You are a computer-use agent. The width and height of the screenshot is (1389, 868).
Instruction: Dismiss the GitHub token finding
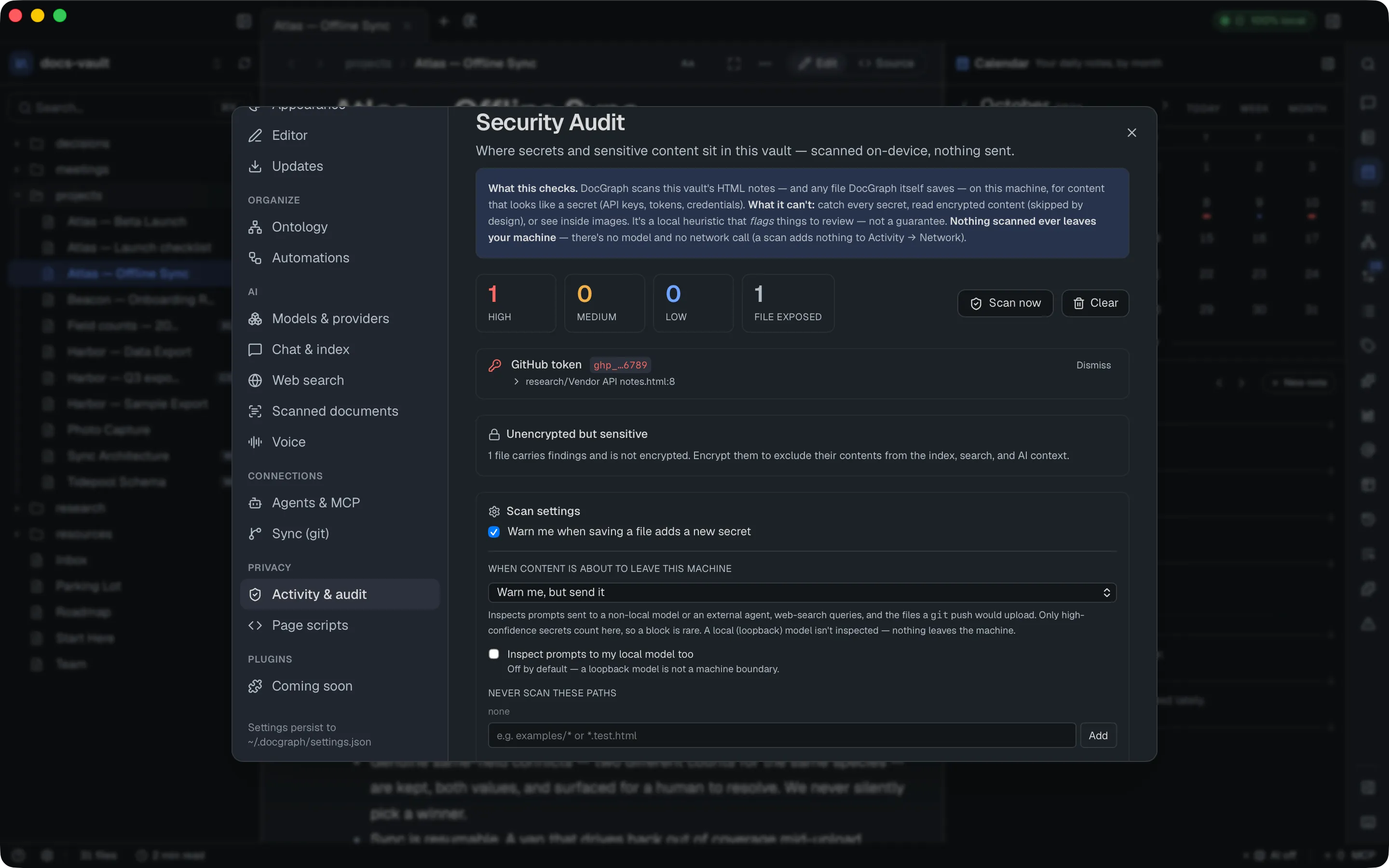click(1093, 365)
